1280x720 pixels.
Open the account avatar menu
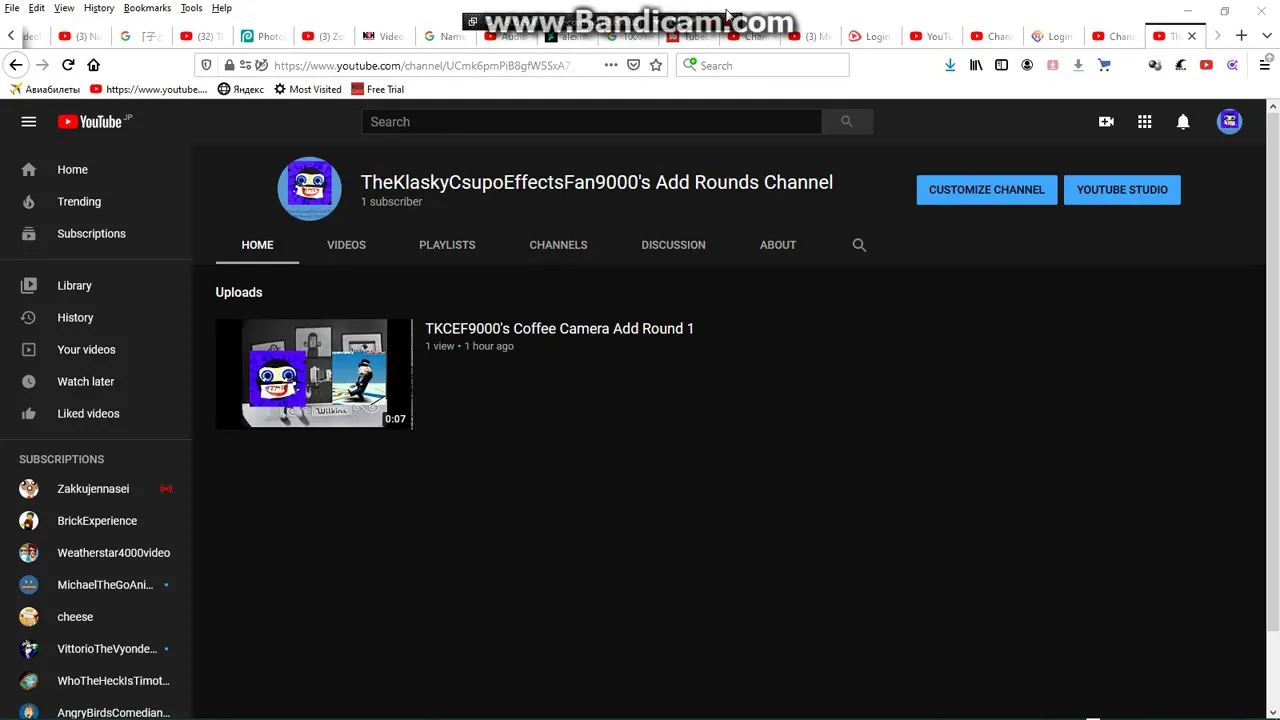pyautogui.click(x=1229, y=122)
